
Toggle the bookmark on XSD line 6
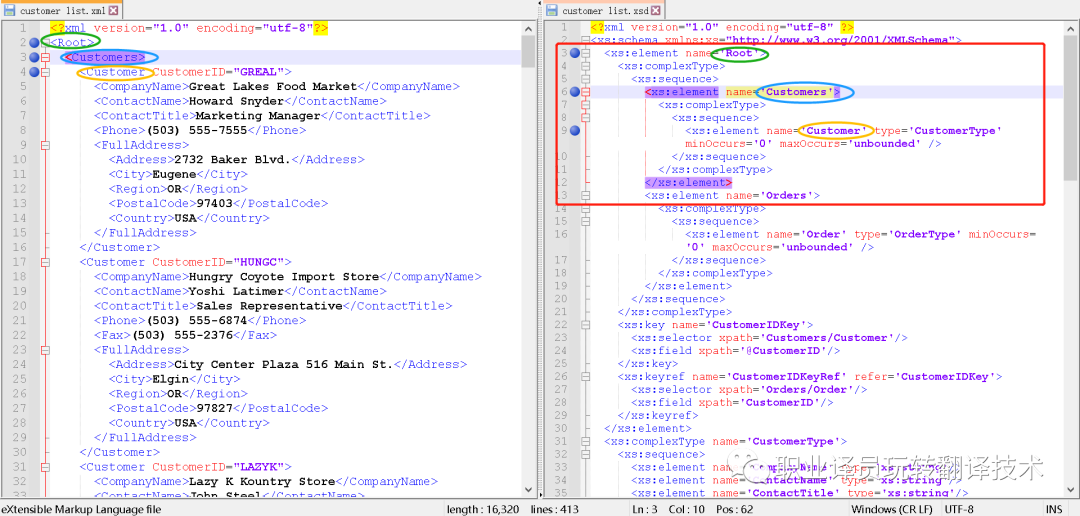[574, 92]
